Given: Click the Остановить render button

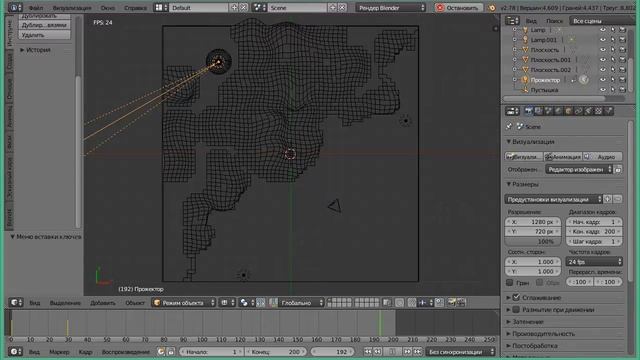Looking at the screenshot, I should pyautogui.click(x=458, y=8).
